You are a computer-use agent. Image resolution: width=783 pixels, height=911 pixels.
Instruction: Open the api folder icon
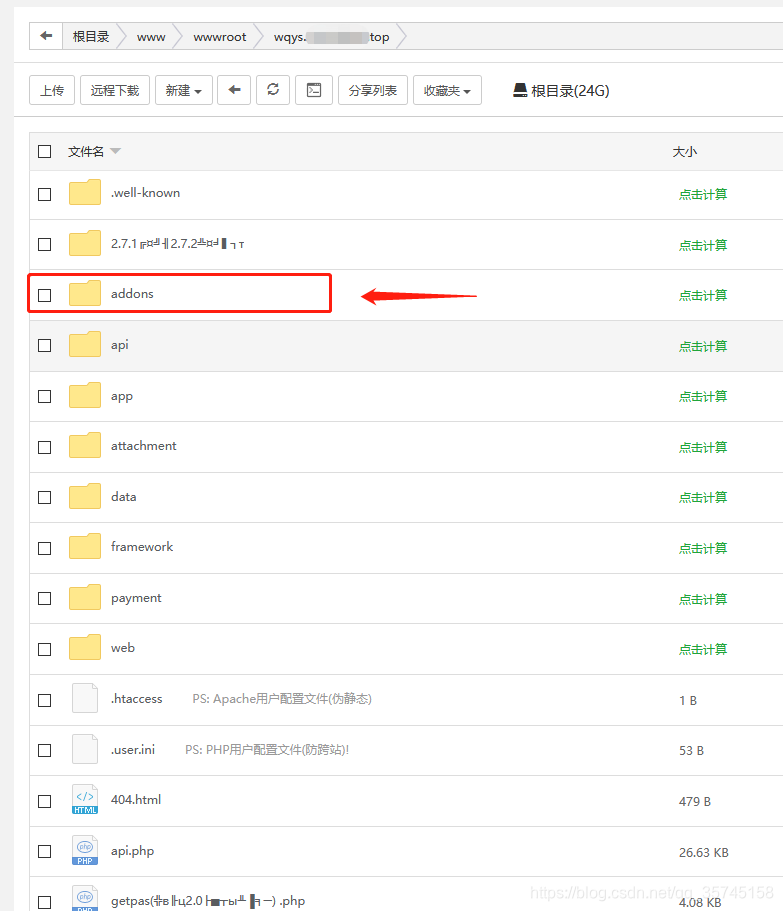[x=85, y=345]
